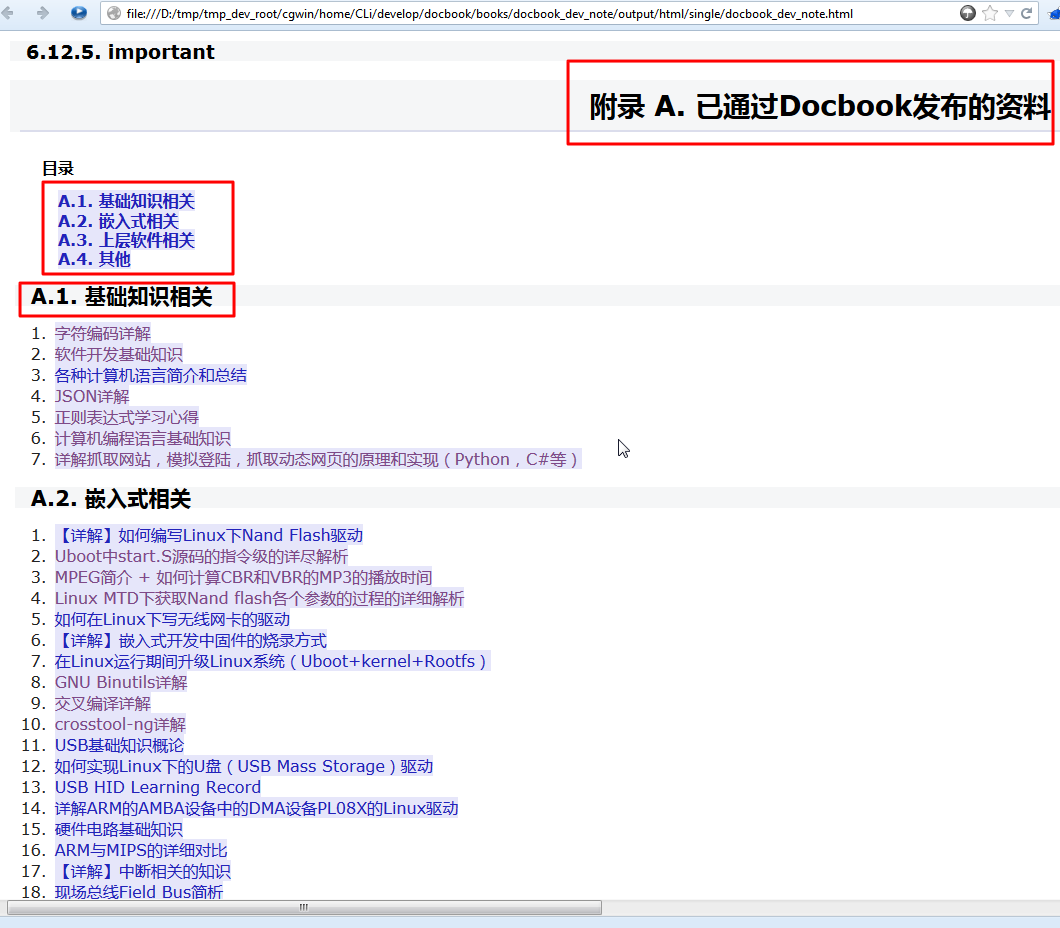The width and height of the screenshot is (1060, 928).
Task: Open TOC link A.3. 上层软件相关
Action: 126,240
